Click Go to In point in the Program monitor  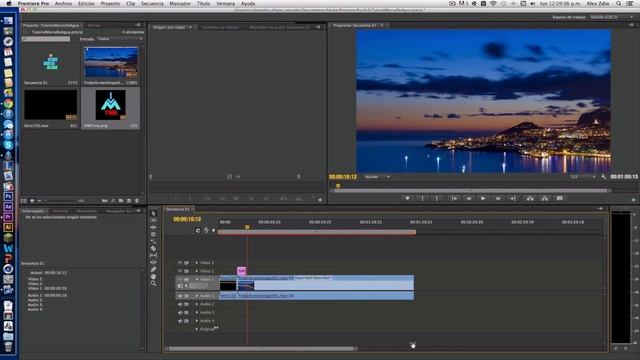tap(454, 198)
